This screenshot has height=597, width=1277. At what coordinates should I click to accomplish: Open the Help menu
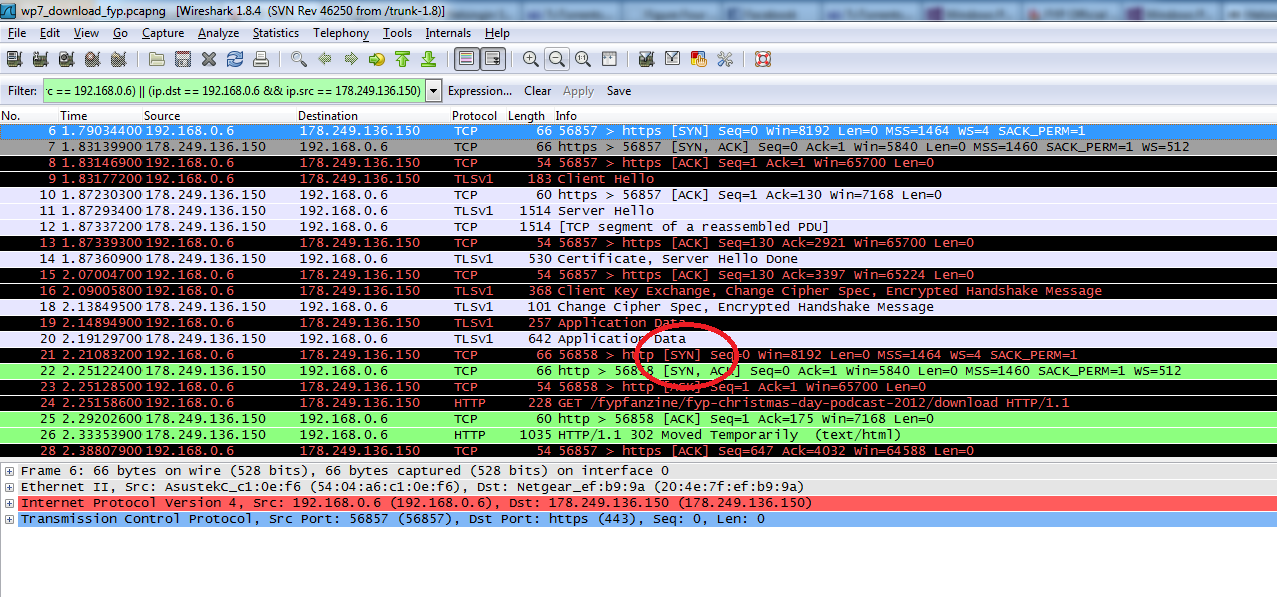click(x=497, y=33)
